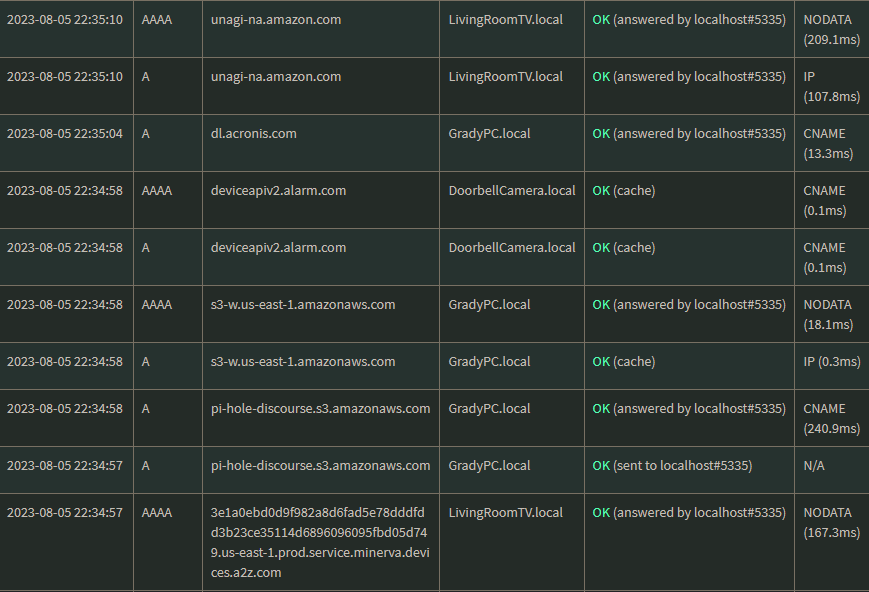Select s3-w.us-east-1.amazonaws.com in the IP (0.3ms) row
The width and height of the screenshot is (869, 592).
(303, 362)
